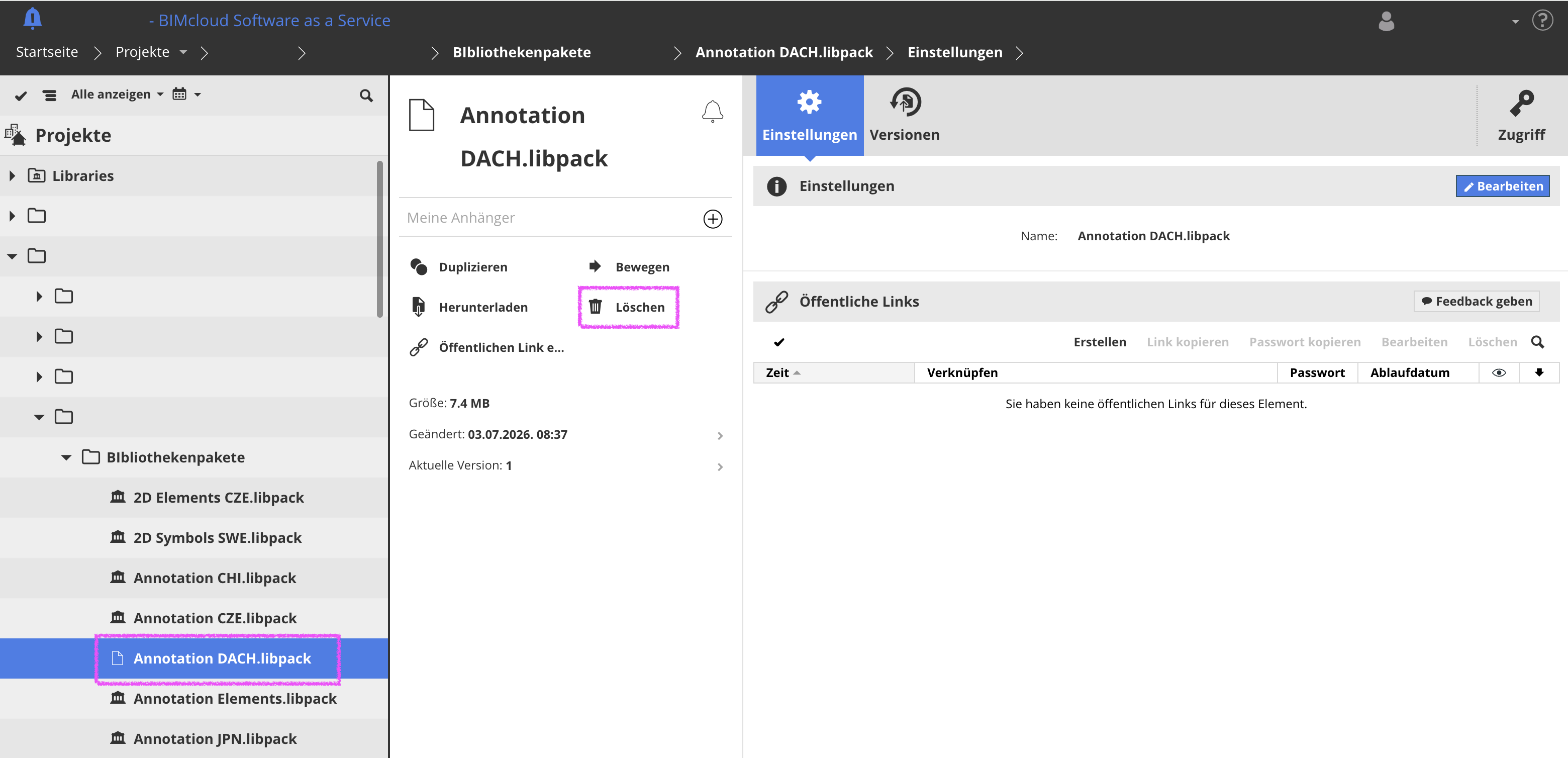Click Duplizieren
This screenshot has height=758, width=1568.
pos(459,267)
